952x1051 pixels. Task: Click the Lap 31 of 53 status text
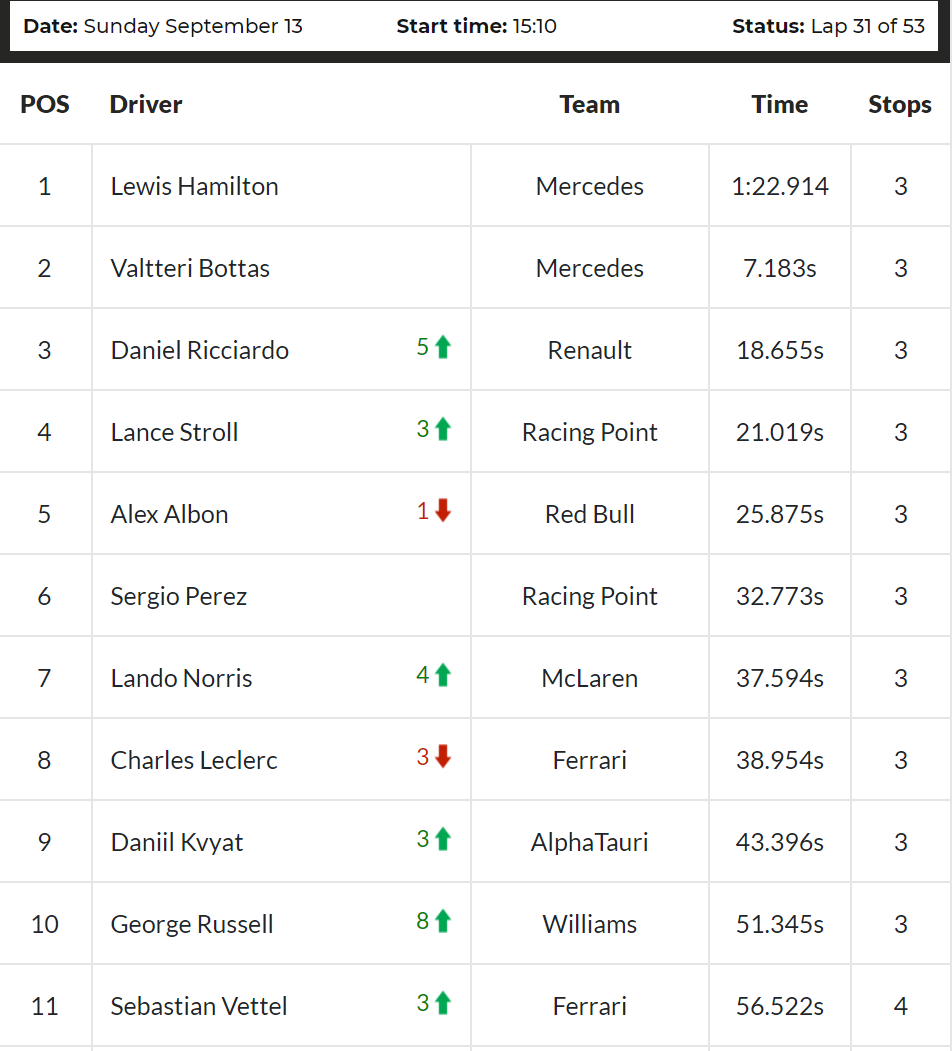pos(868,26)
